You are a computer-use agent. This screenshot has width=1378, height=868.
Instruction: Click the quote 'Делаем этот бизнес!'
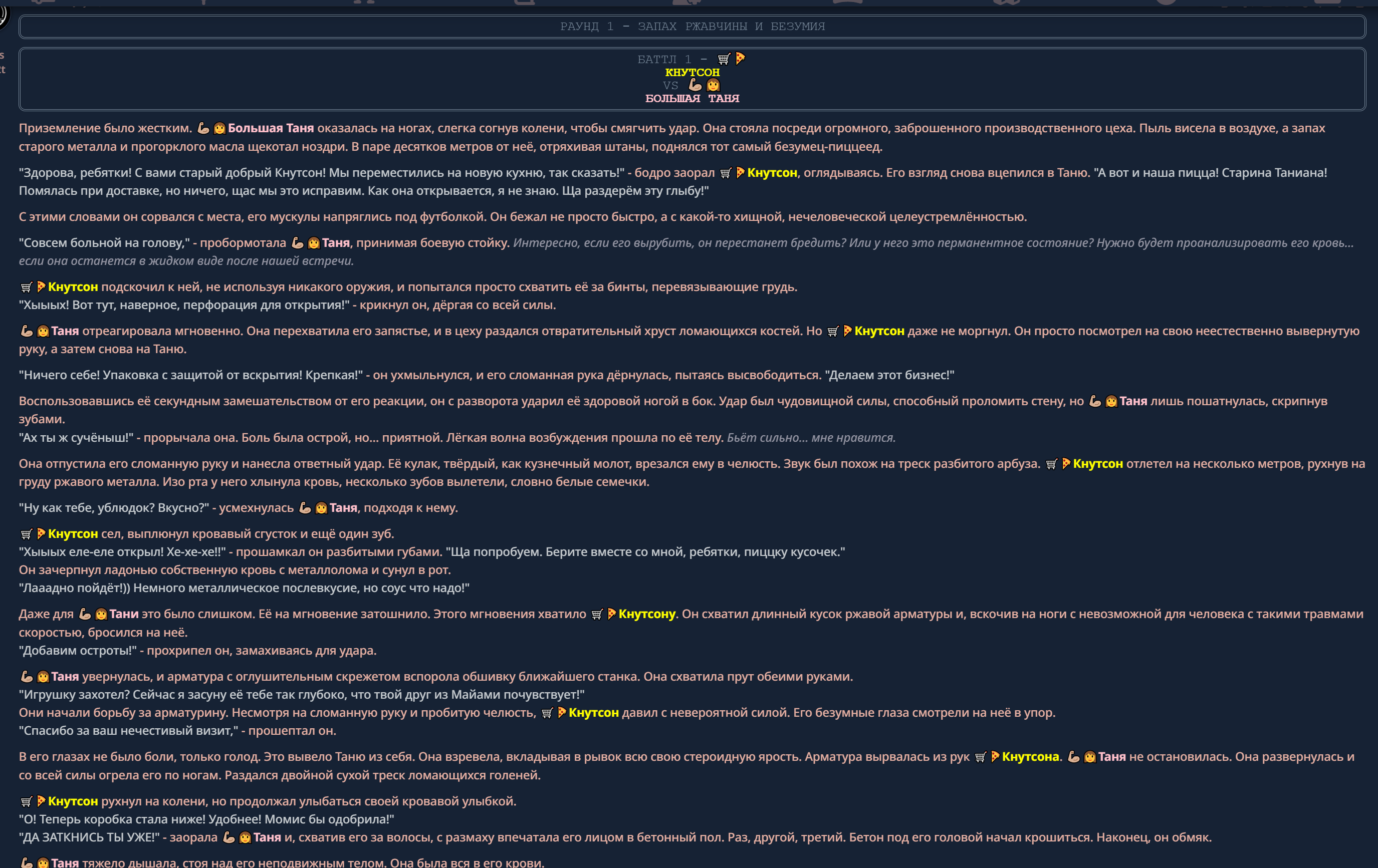tap(890, 375)
